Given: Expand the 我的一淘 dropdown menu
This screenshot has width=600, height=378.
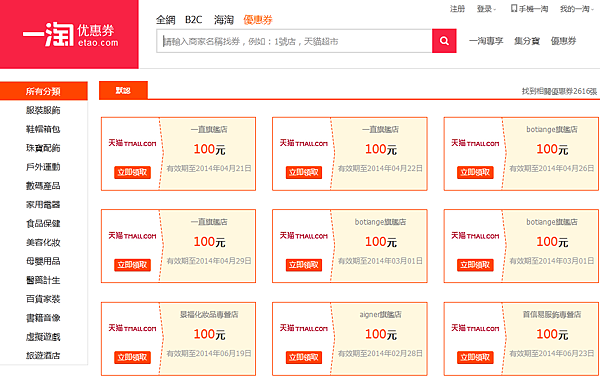Looking at the screenshot, I should pos(577,9).
